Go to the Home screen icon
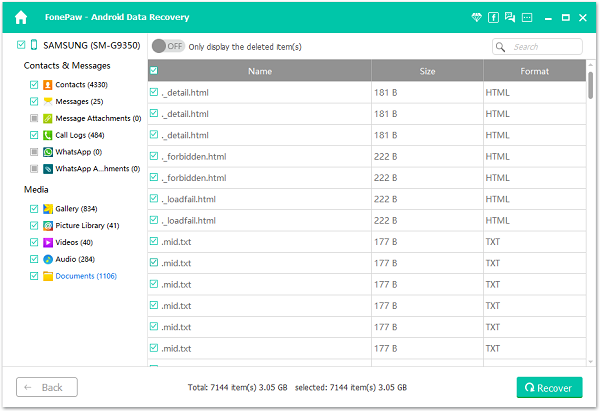 (x=21, y=17)
